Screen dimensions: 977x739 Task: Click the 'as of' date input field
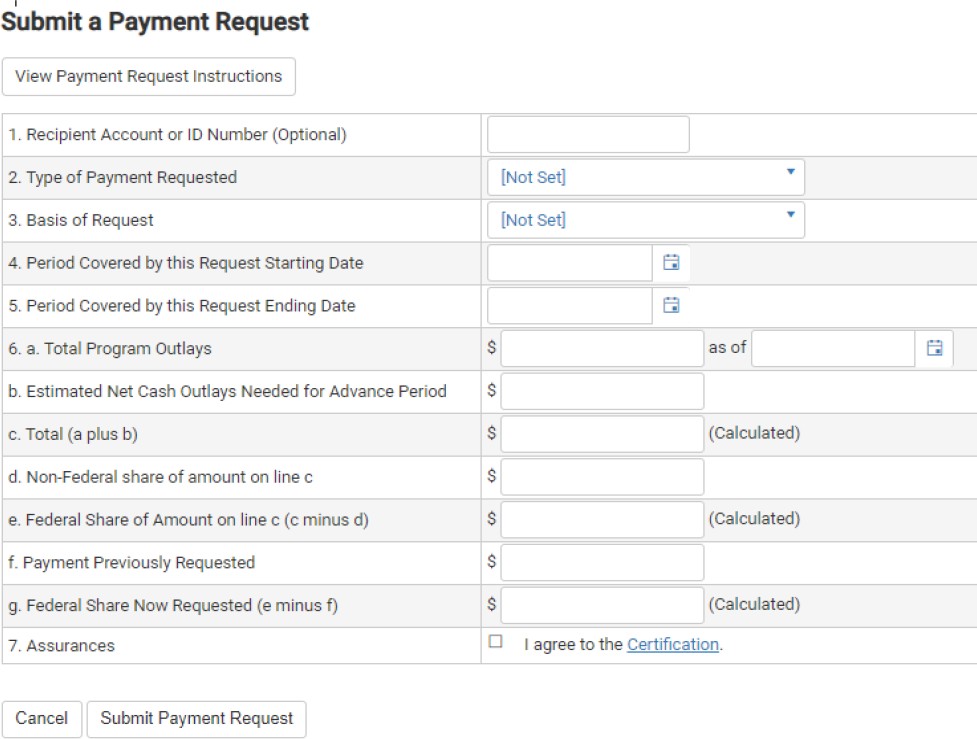coord(833,348)
